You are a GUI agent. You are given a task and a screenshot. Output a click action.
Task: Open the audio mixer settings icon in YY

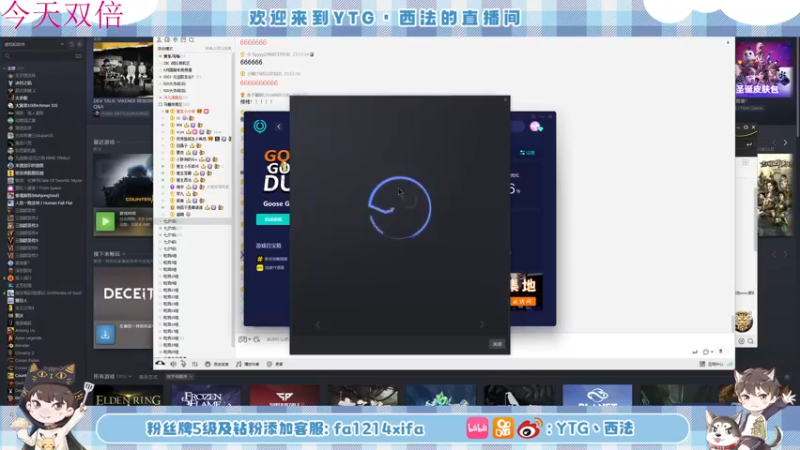195,364
